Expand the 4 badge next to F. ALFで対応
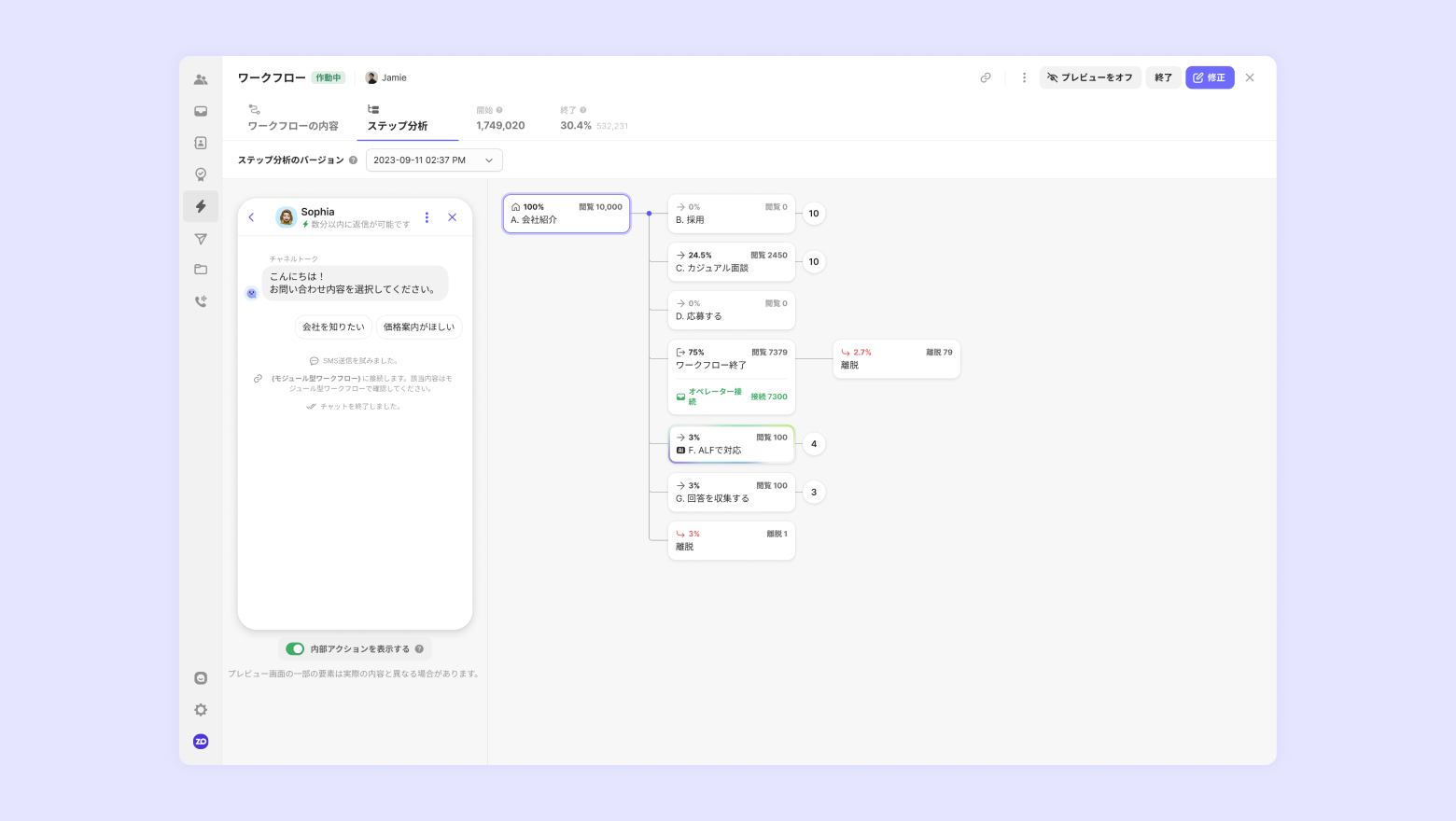The image size is (1456, 821). 814,444
